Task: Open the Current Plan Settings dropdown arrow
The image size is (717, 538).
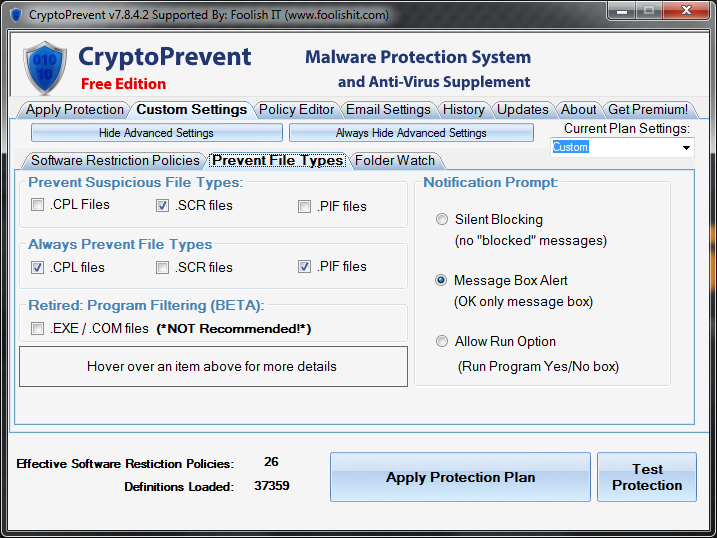Action: coord(686,148)
